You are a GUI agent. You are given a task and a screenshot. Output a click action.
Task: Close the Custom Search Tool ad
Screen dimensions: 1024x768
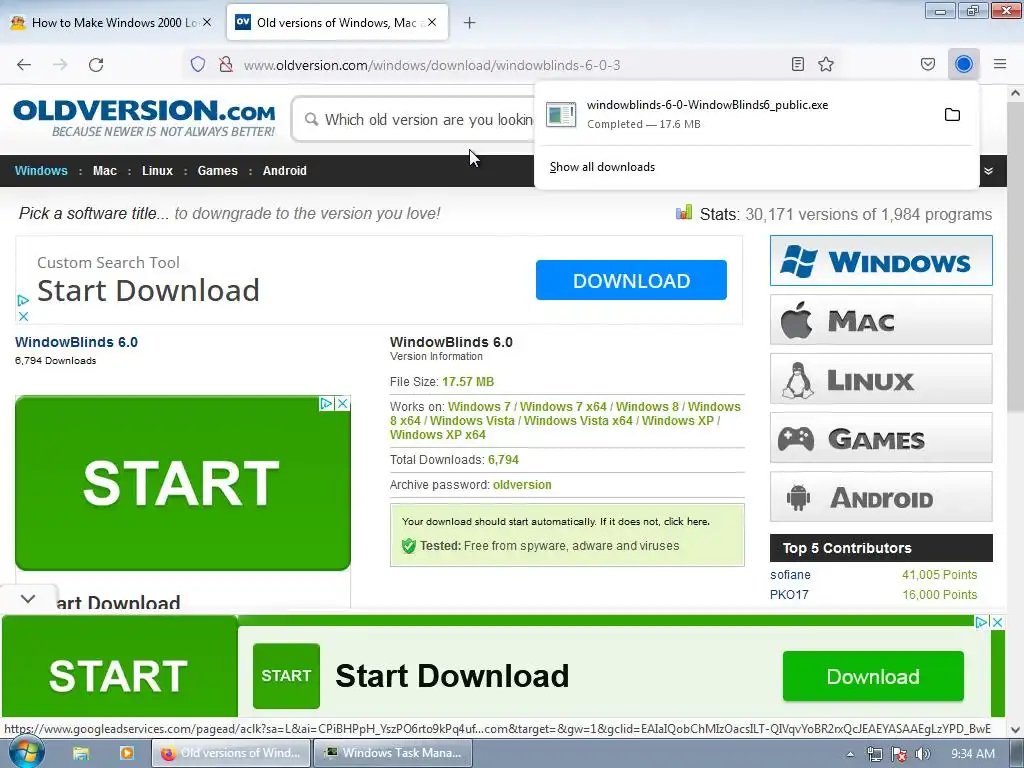[x=23, y=316]
